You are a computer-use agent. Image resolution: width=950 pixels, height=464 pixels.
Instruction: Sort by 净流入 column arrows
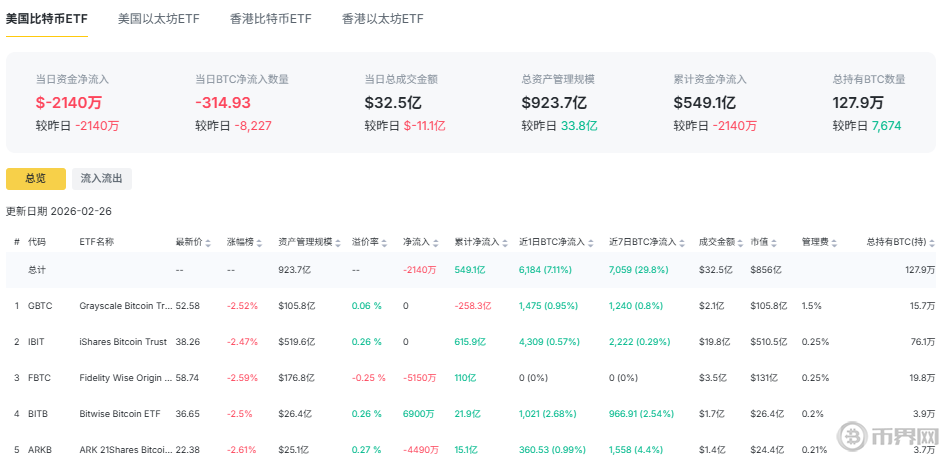click(436, 243)
